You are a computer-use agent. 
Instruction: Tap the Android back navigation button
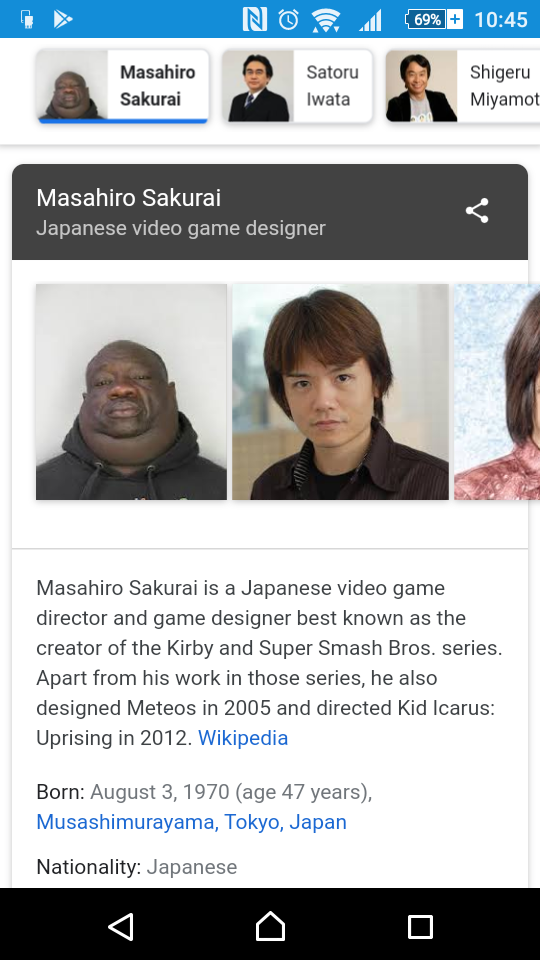coord(121,926)
